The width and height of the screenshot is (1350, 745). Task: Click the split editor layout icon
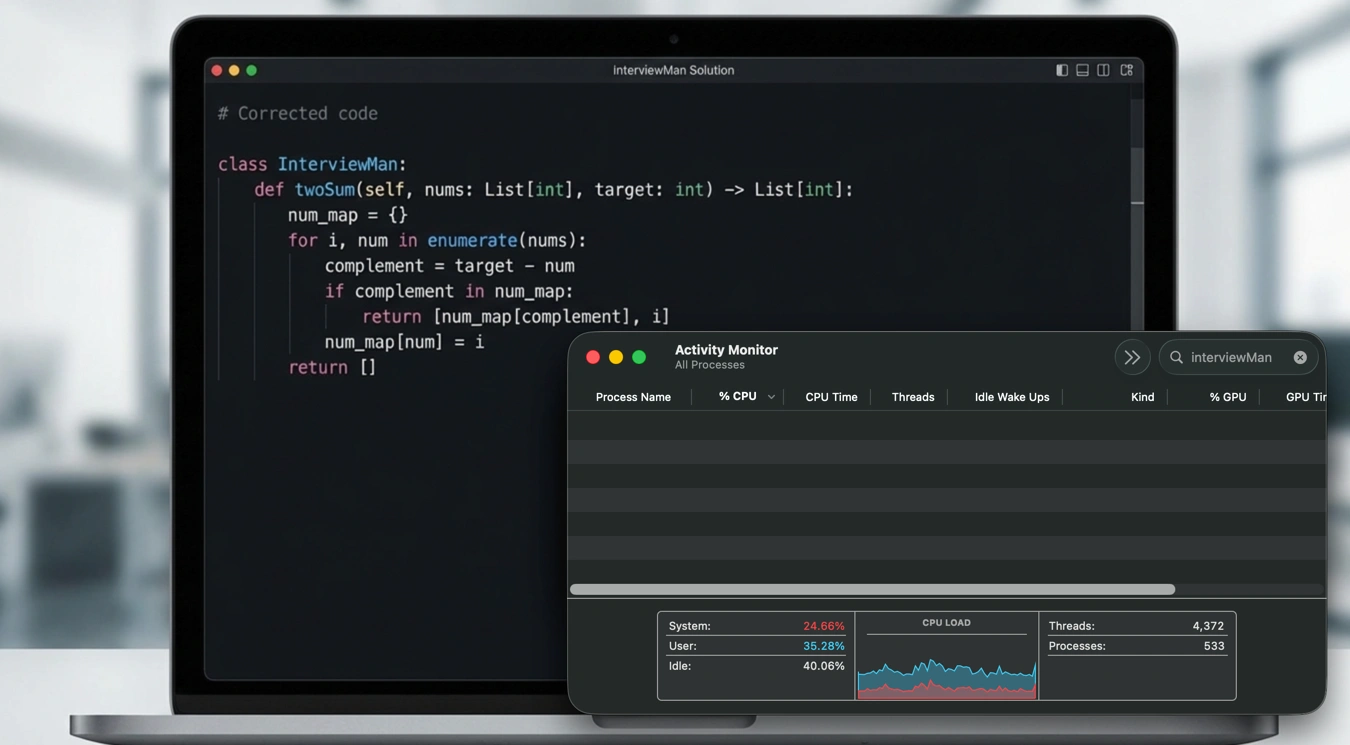[1103, 70]
